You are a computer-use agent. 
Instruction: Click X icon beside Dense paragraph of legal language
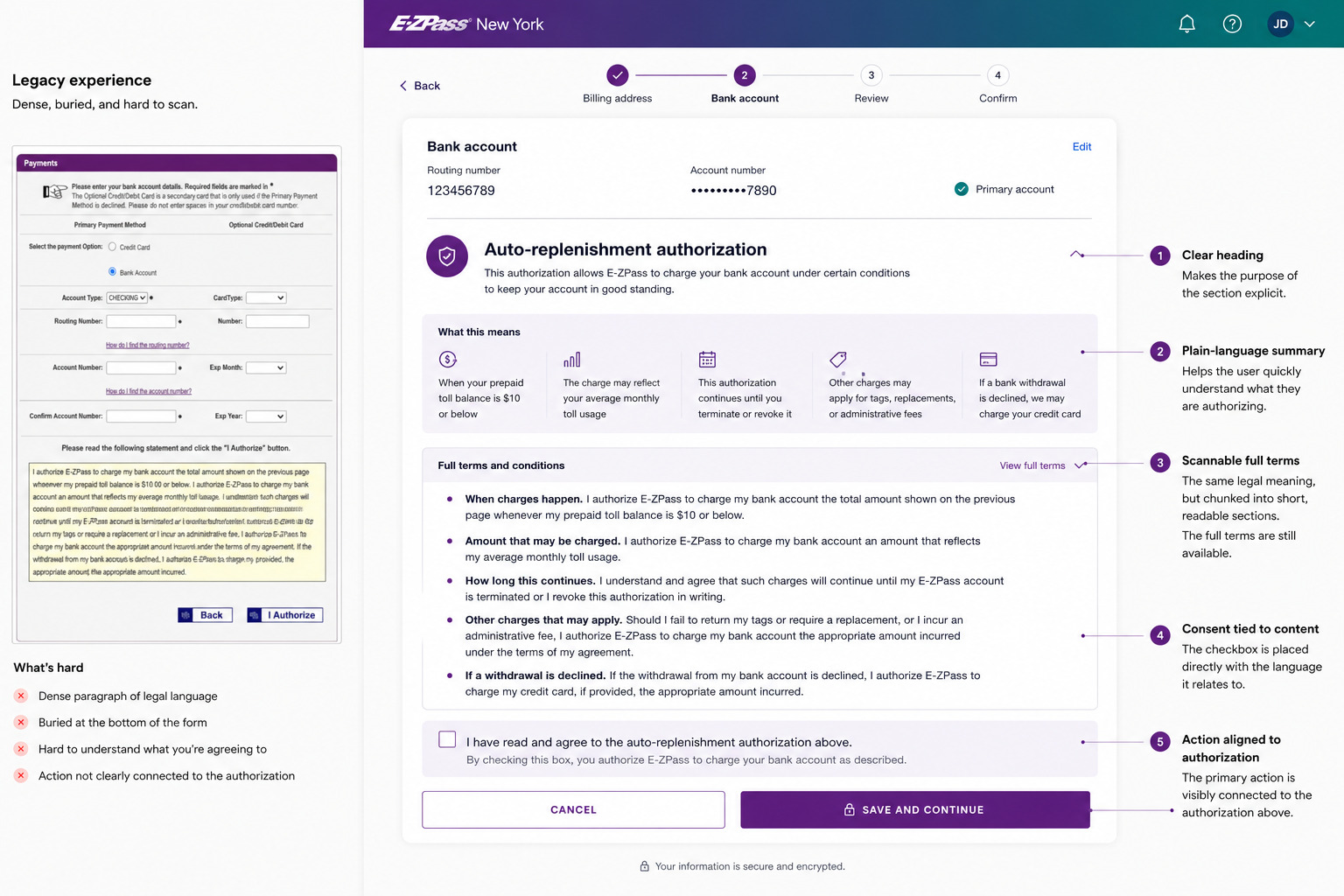click(21, 696)
